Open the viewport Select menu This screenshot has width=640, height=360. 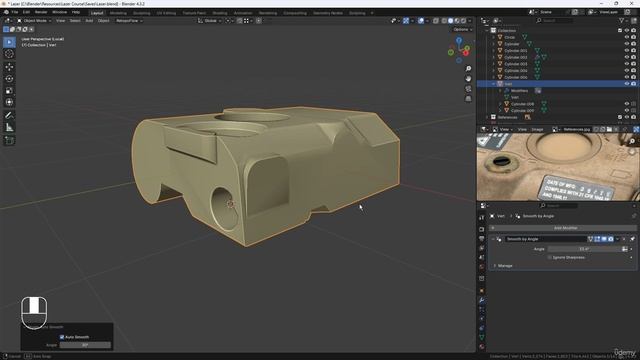click(75, 20)
